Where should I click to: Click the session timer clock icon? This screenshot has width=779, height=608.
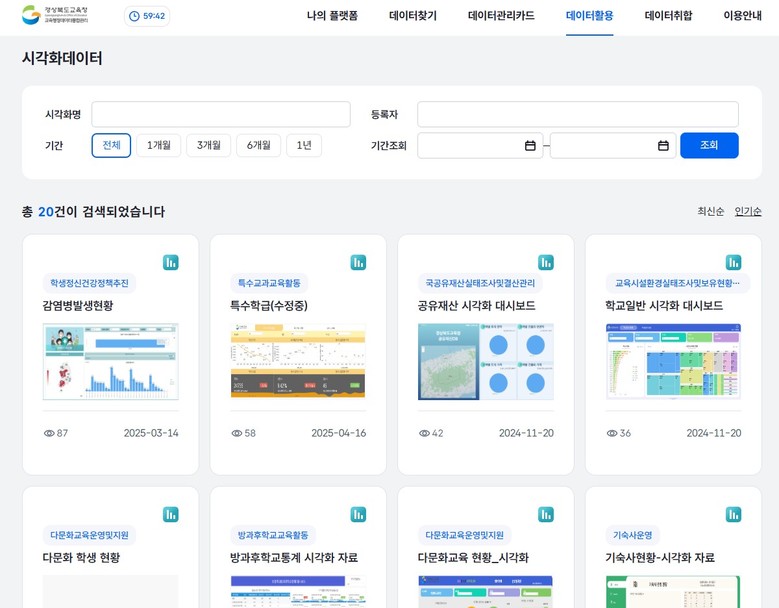134,16
